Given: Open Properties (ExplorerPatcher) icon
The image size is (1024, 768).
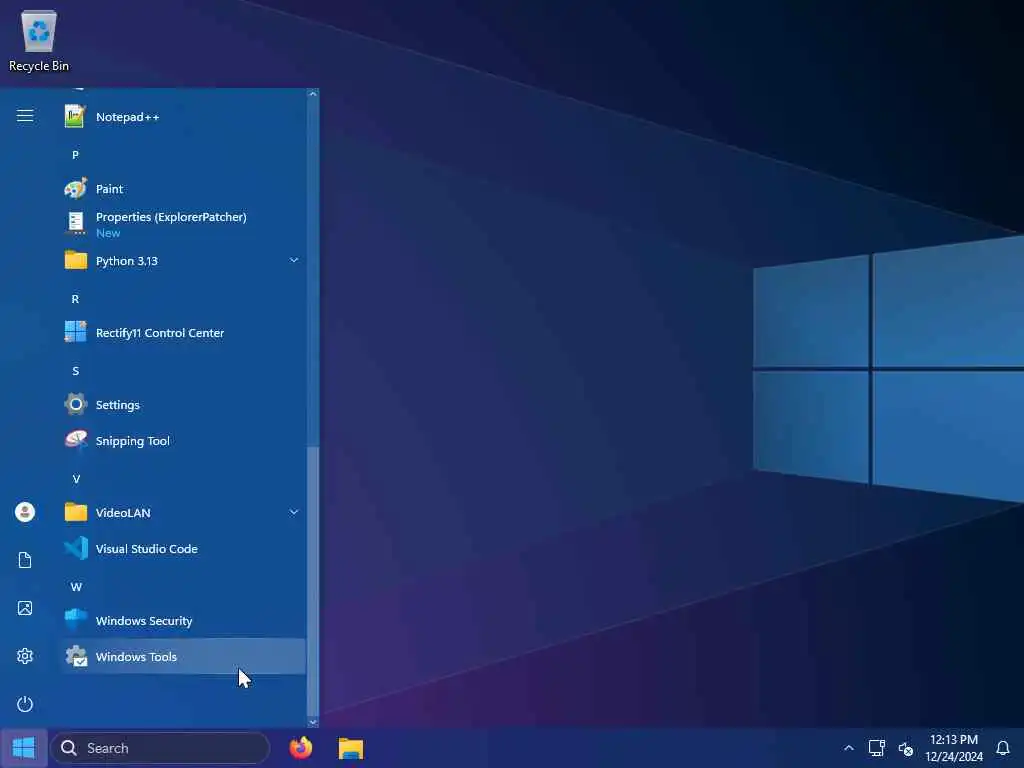Looking at the screenshot, I should click(x=75, y=223).
